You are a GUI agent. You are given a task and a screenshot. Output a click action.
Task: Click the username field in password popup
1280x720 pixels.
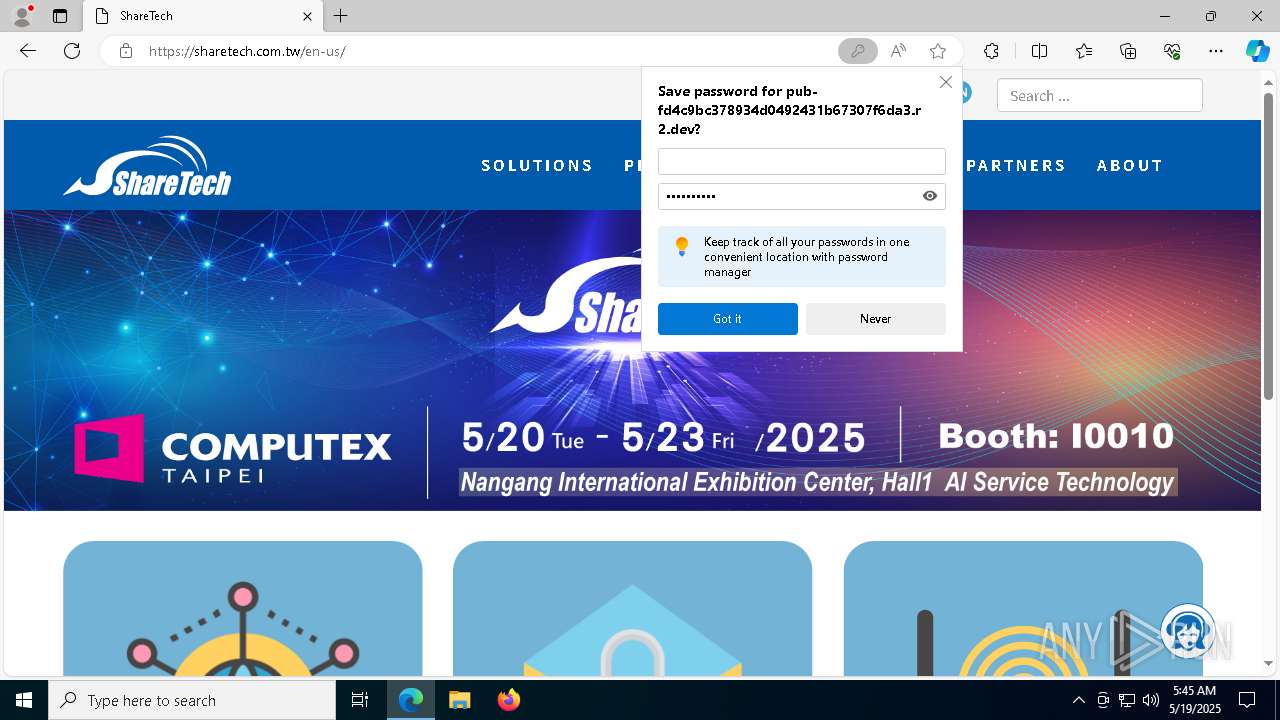click(801, 162)
